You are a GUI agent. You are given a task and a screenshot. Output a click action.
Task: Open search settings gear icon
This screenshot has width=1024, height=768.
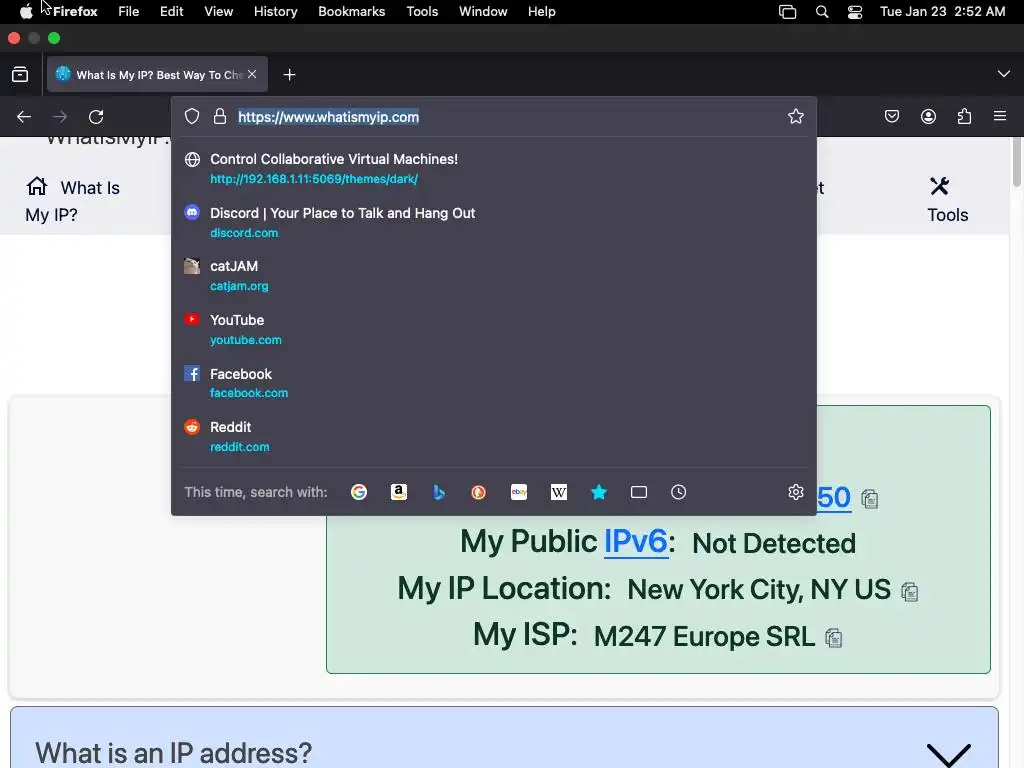(795, 492)
